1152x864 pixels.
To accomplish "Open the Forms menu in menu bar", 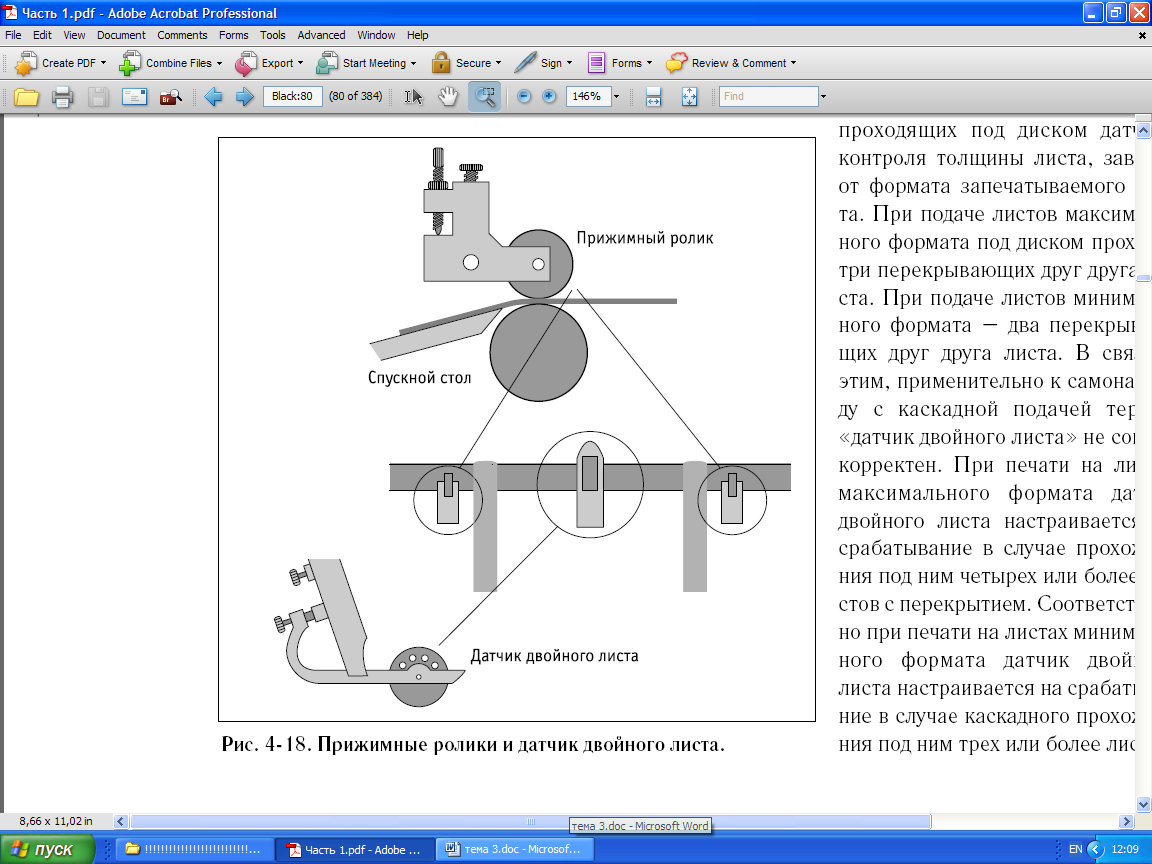I will coord(234,35).
